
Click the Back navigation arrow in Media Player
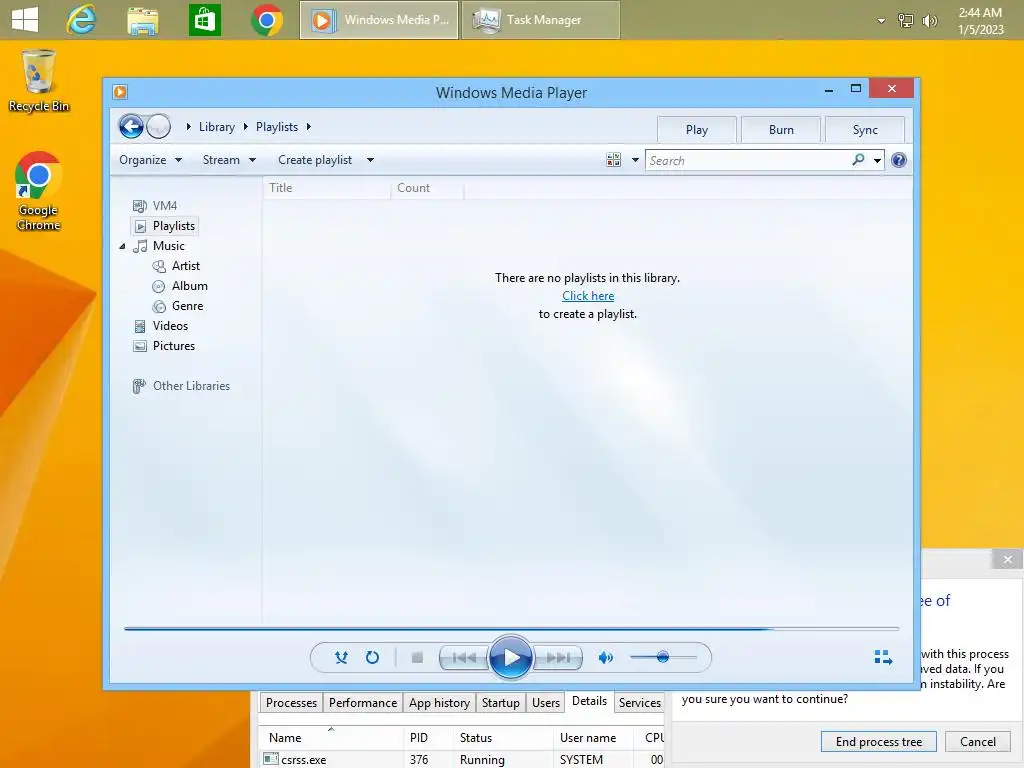pos(131,126)
